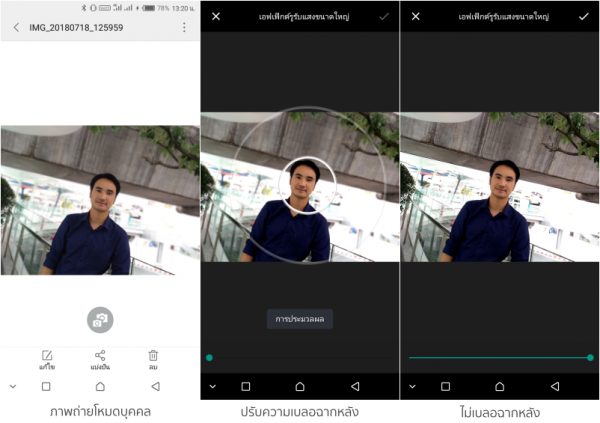Tap the share icon (แบ่งปัน)
Image resolution: width=600 pixels, height=423 pixels.
[100, 355]
